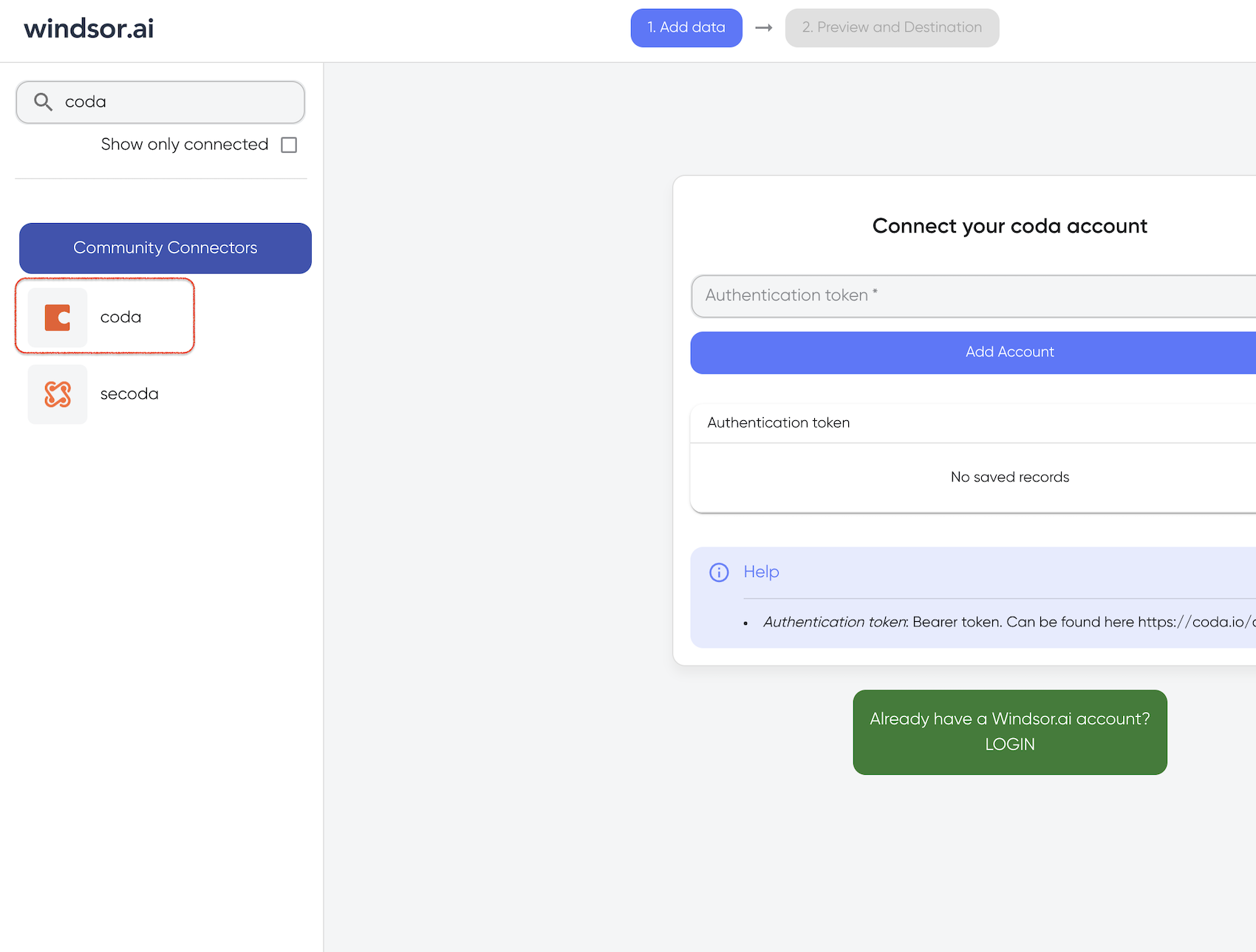
Task: Open the 1. Add data step
Action: (x=686, y=28)
